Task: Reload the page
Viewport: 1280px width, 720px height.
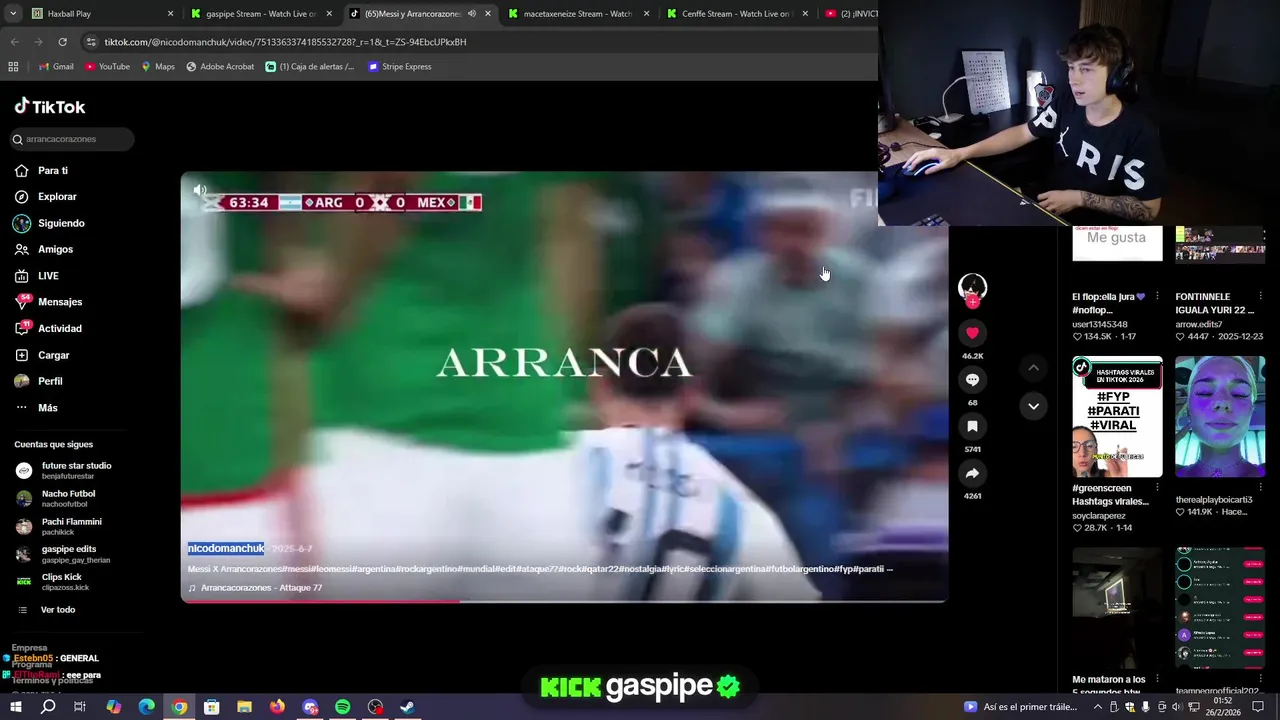Action: pos(62,42)
